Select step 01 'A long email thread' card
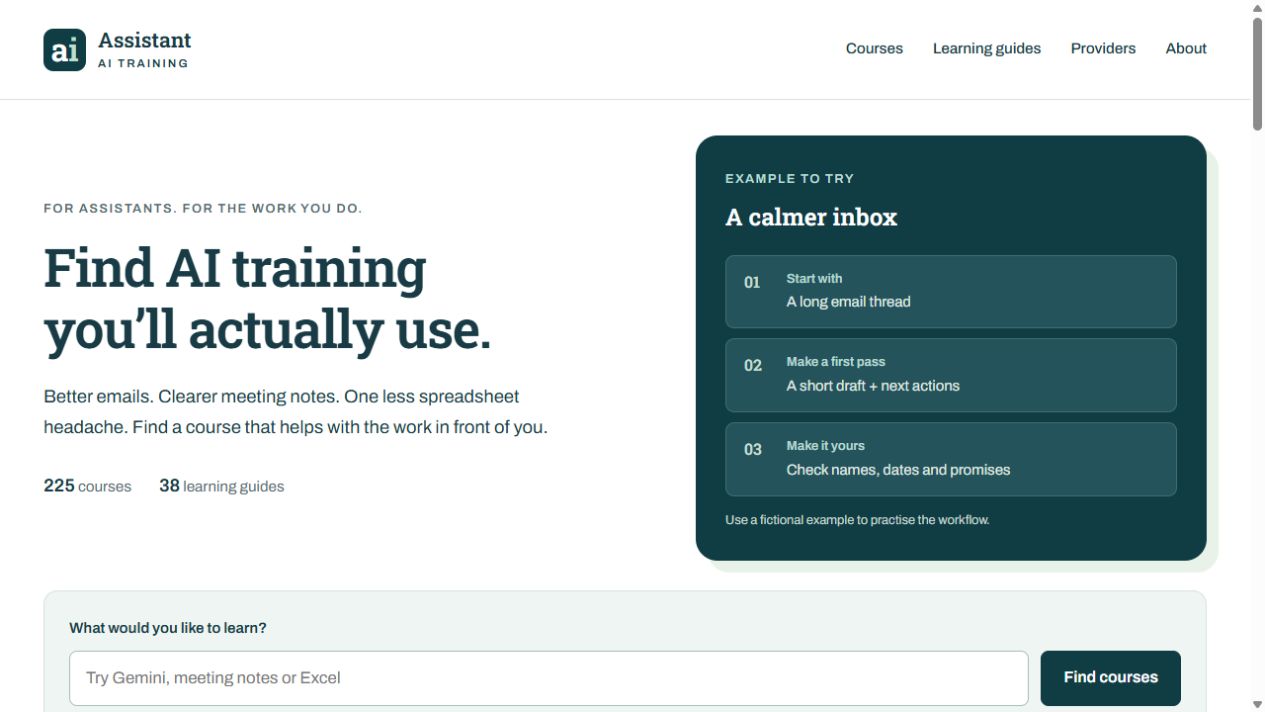This screenshot has height=712, width=1265. pos(951,291)
